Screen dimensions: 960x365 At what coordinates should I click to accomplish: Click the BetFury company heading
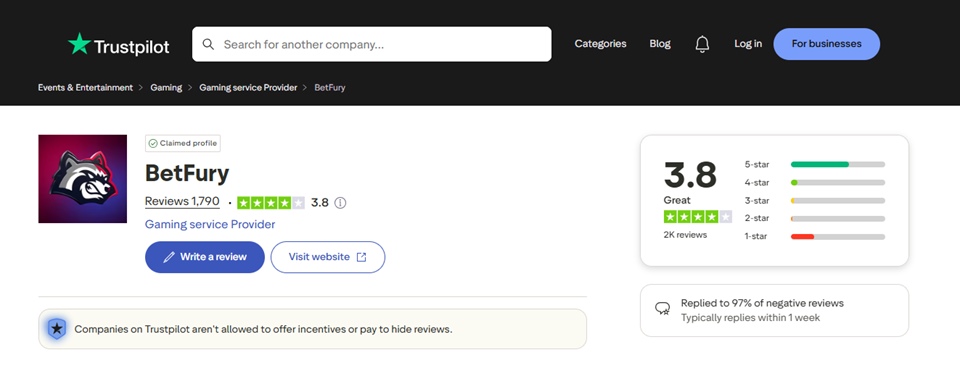point(187,173)
